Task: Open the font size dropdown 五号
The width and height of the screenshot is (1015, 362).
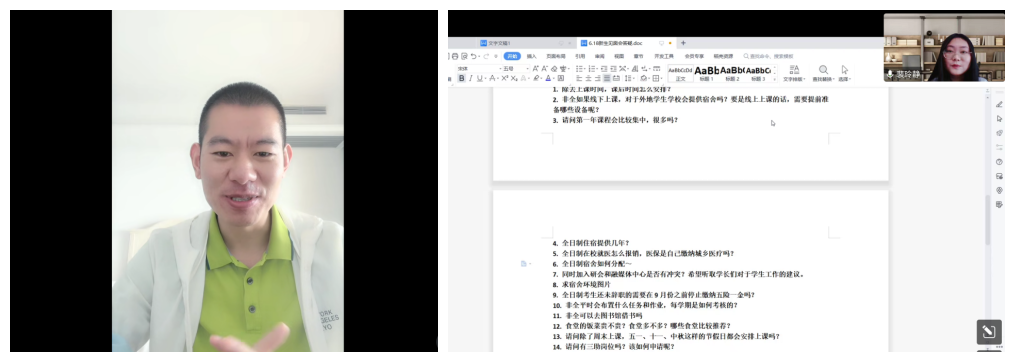Action: pos(516,69)
